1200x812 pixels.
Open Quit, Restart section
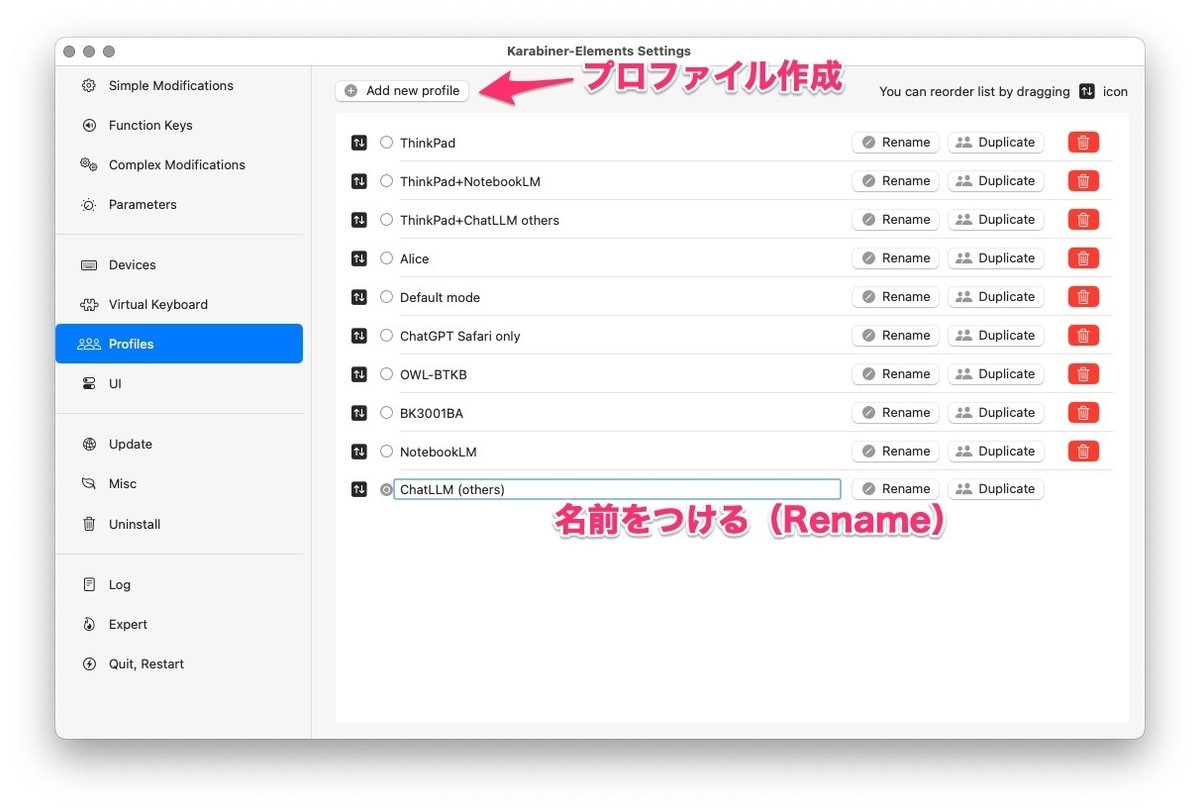(179, 664)
